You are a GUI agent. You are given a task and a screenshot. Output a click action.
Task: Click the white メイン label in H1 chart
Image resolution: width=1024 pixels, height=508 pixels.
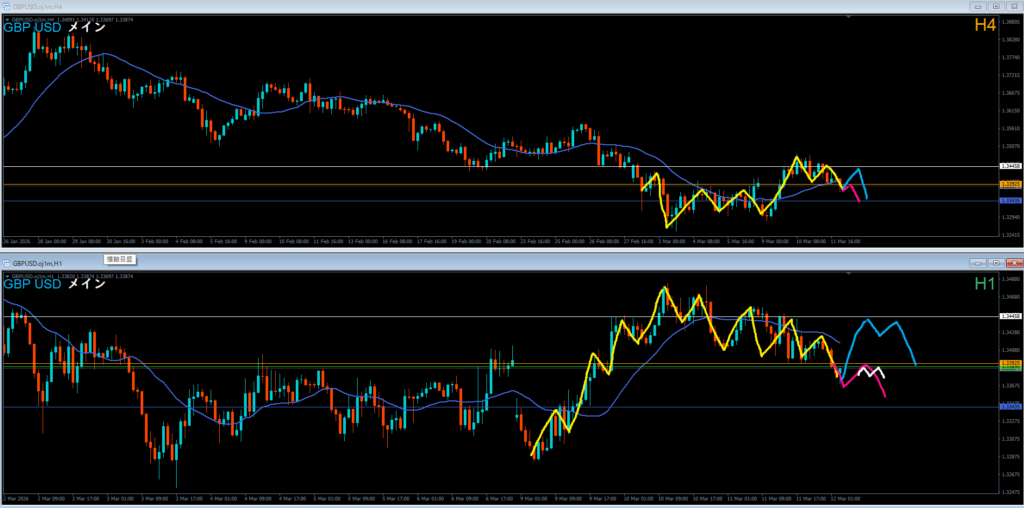[x=86, y=284]
